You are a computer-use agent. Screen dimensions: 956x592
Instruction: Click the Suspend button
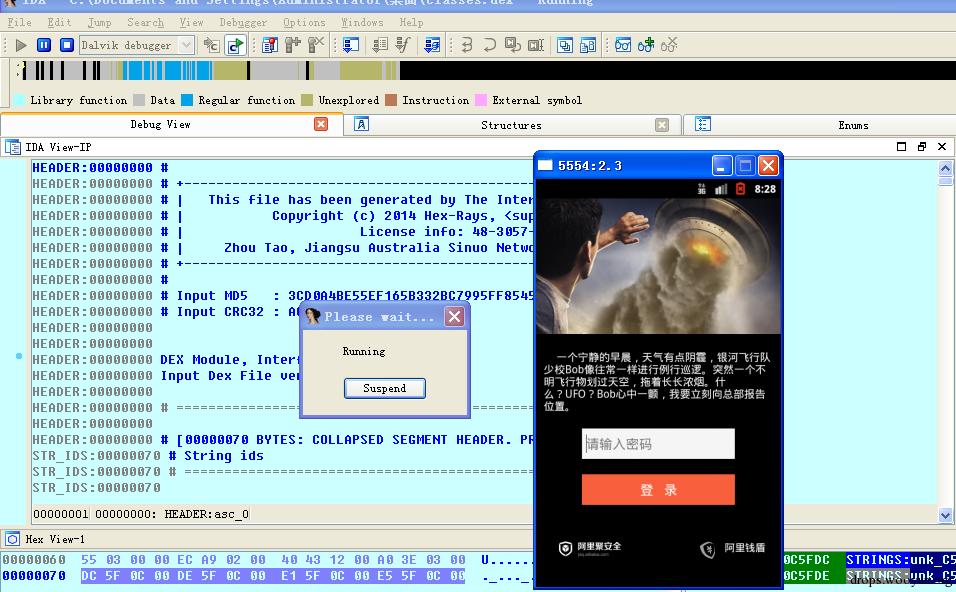(x=385, y=388)
